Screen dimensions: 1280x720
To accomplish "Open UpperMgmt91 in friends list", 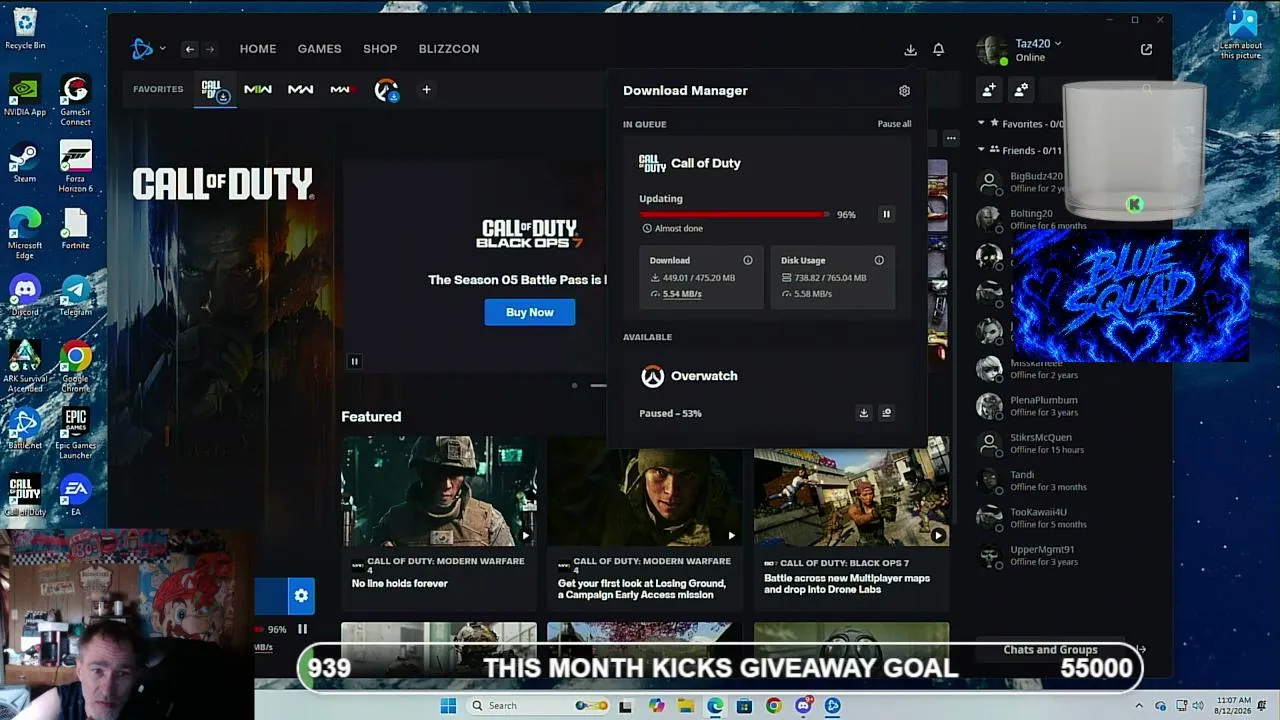I will (1060, 555).
